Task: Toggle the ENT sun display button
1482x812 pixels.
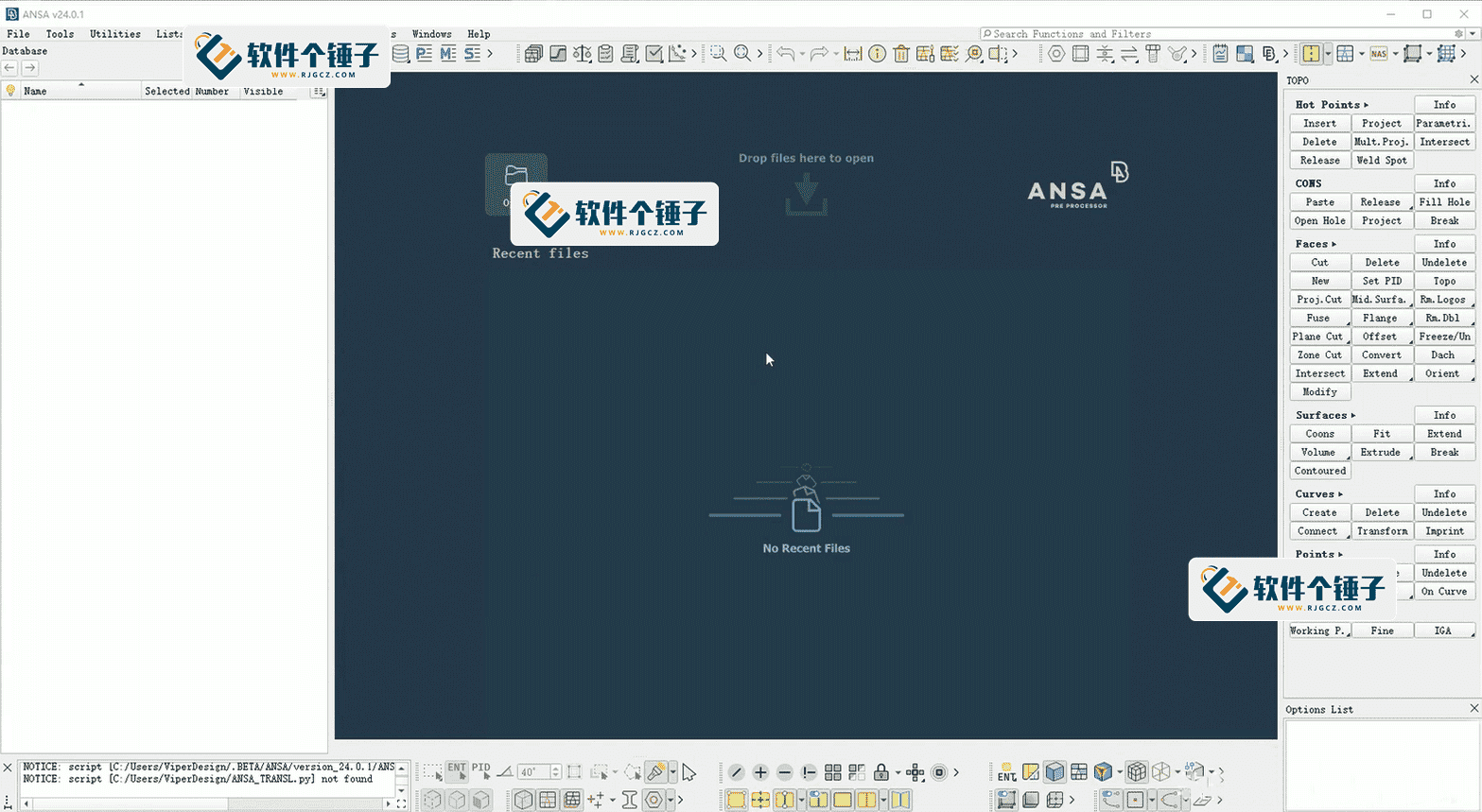Action: (1006, 772)
